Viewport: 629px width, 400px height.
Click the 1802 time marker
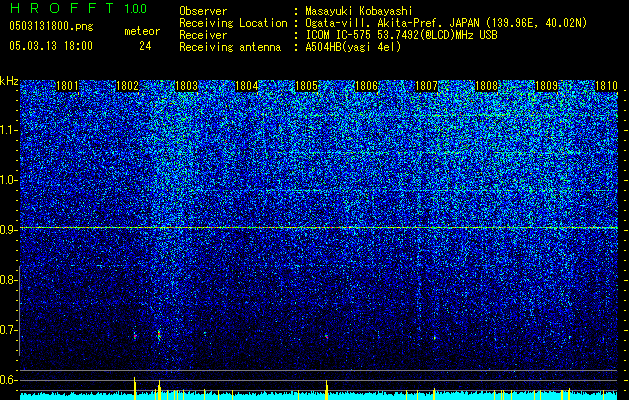127,86
